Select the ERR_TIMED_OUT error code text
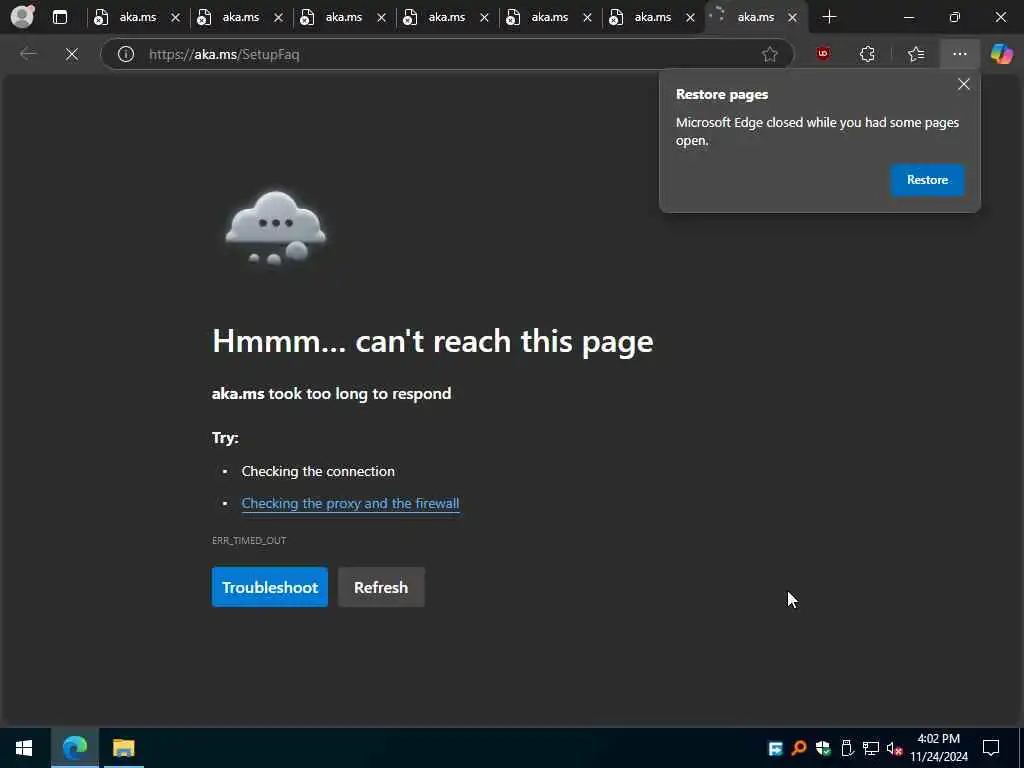Viewport: 1024px width, 768px height. point(249,540)
